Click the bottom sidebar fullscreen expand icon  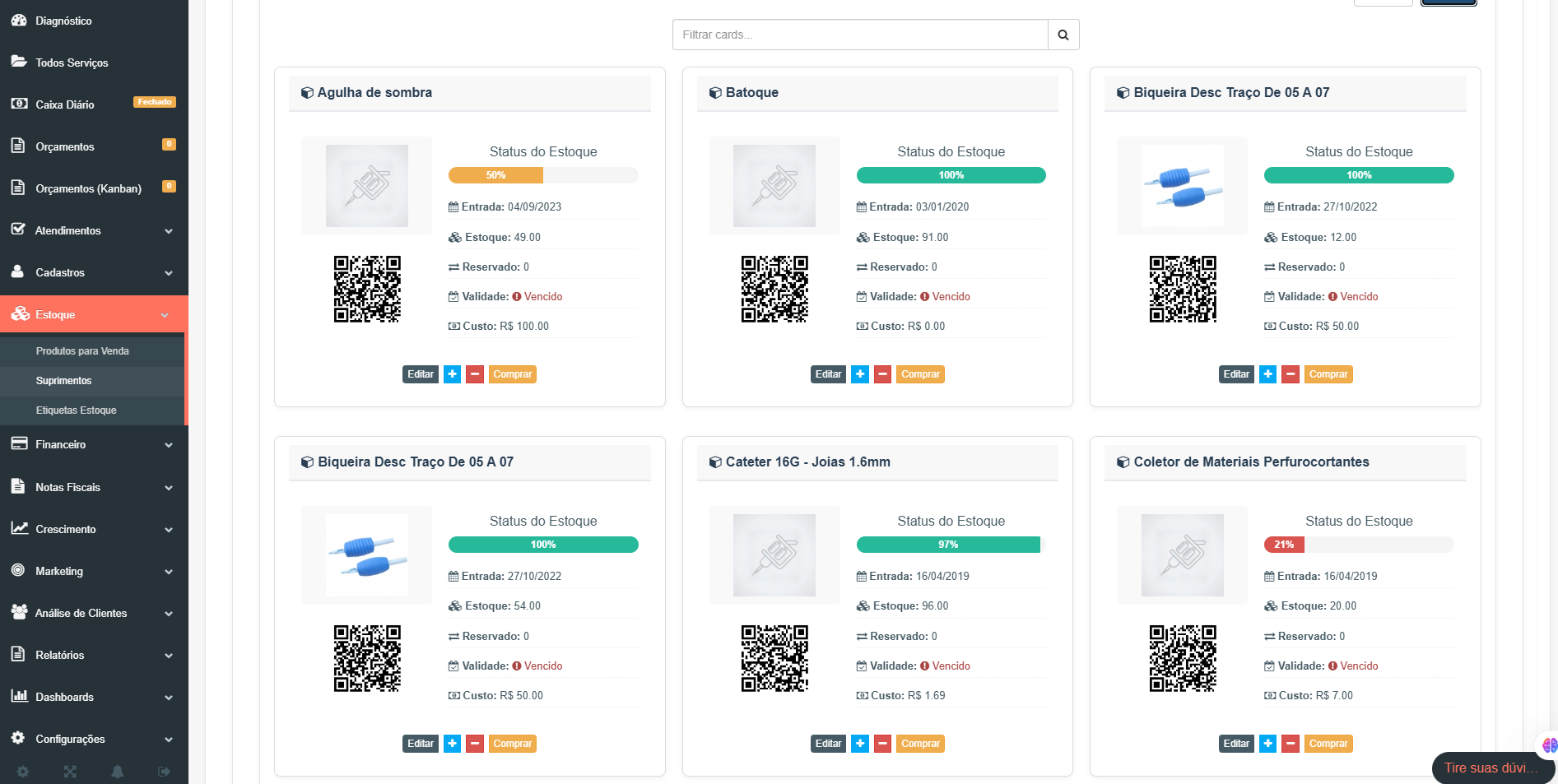coord(70,772)
